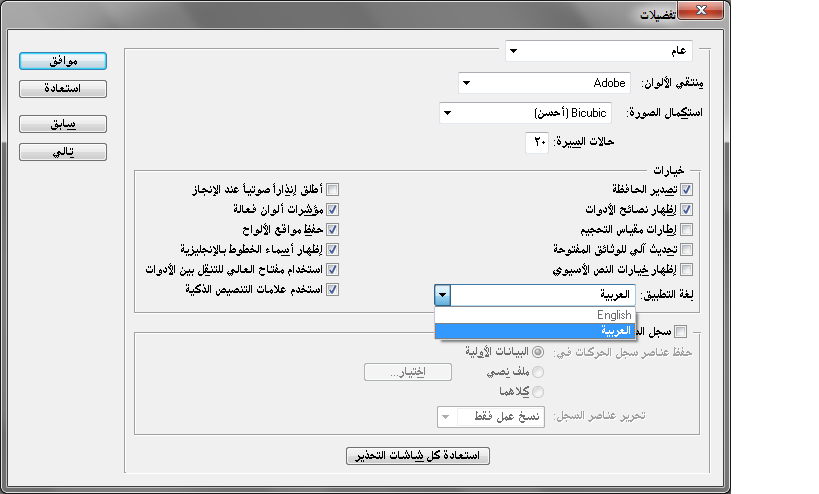This screenshot has width=819, height=494.
Task: Collapse the لغة التطبيق dropdown arrow
Action: (x=444, y=296)
